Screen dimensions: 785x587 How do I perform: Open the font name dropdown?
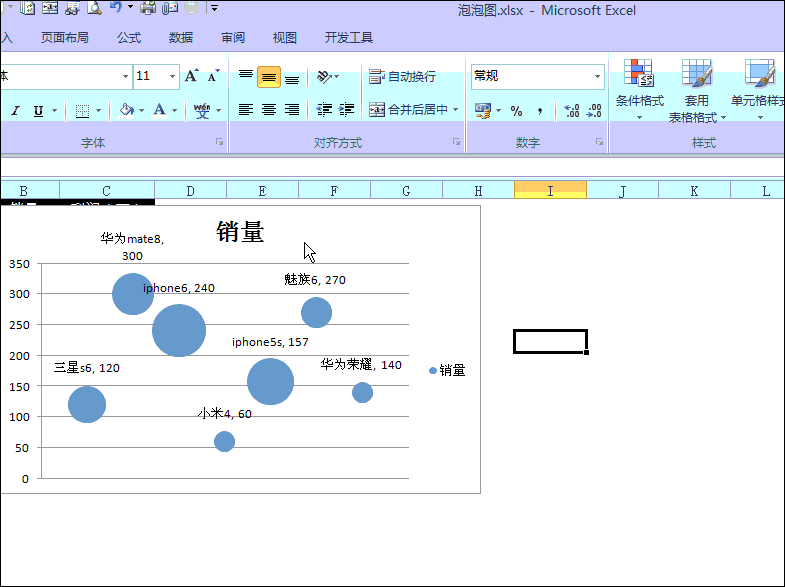125,77
